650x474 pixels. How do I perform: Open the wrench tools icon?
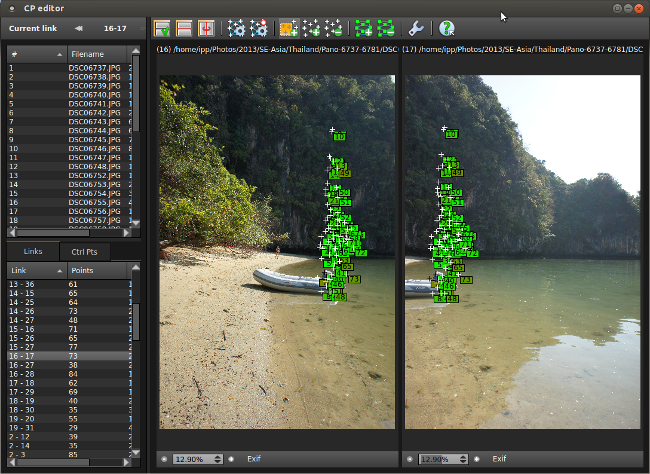(x=416, y=29)
